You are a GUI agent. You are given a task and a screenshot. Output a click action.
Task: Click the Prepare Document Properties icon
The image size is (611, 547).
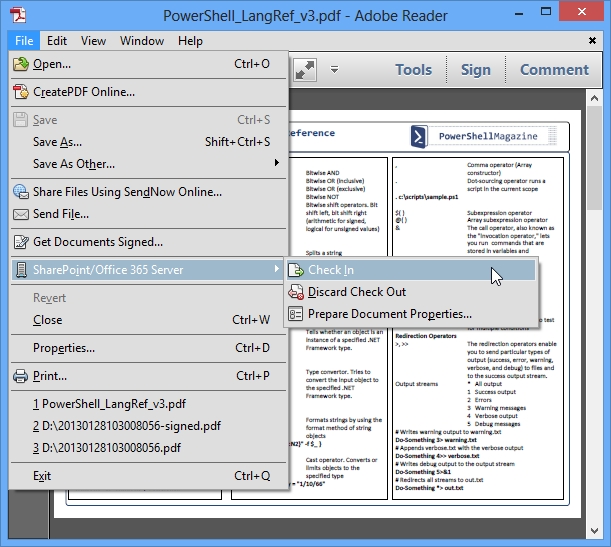coord(296,314)
